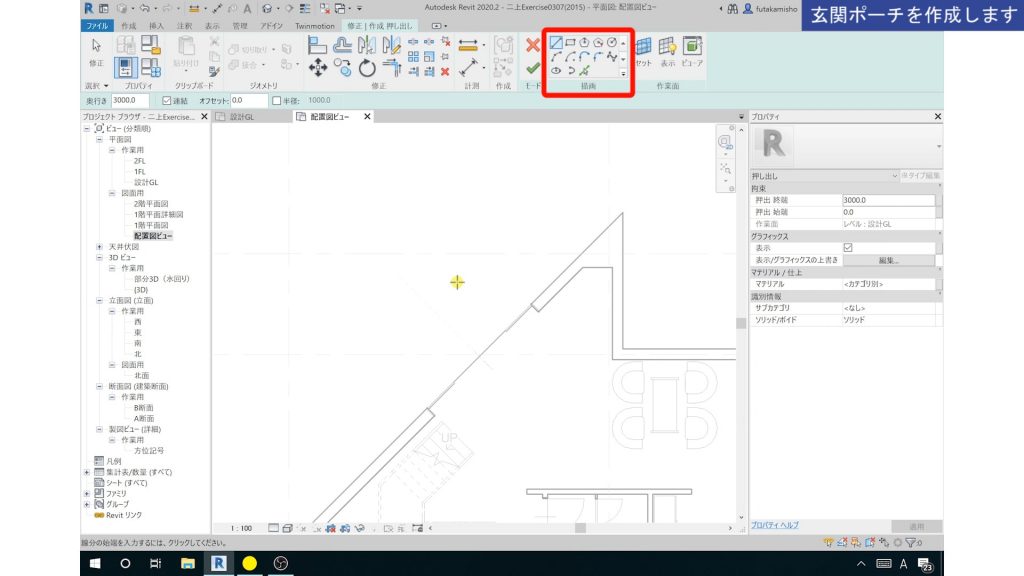Toggle the 表示 checkbox under グラフィックス

[848, 248]
